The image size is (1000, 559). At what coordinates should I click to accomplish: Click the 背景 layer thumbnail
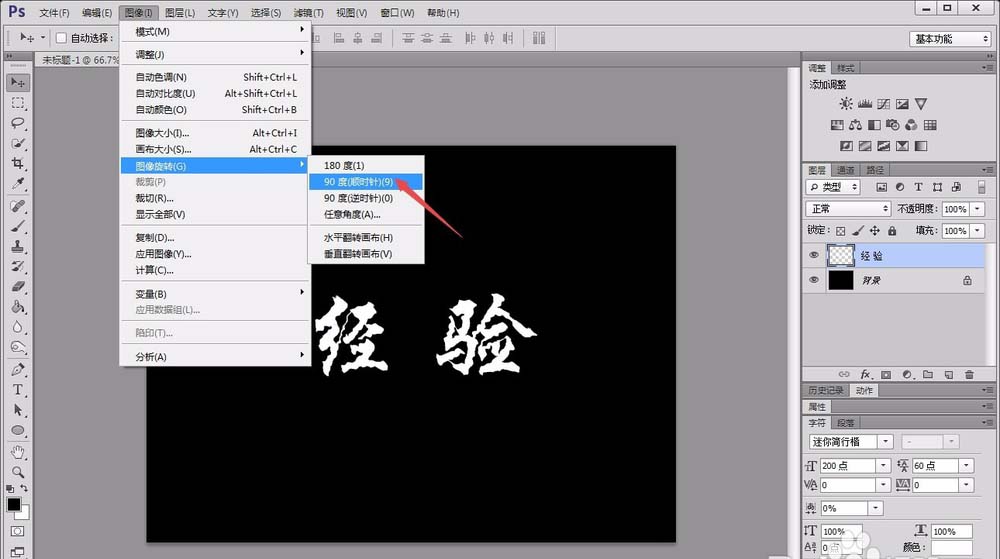point(841,280)
